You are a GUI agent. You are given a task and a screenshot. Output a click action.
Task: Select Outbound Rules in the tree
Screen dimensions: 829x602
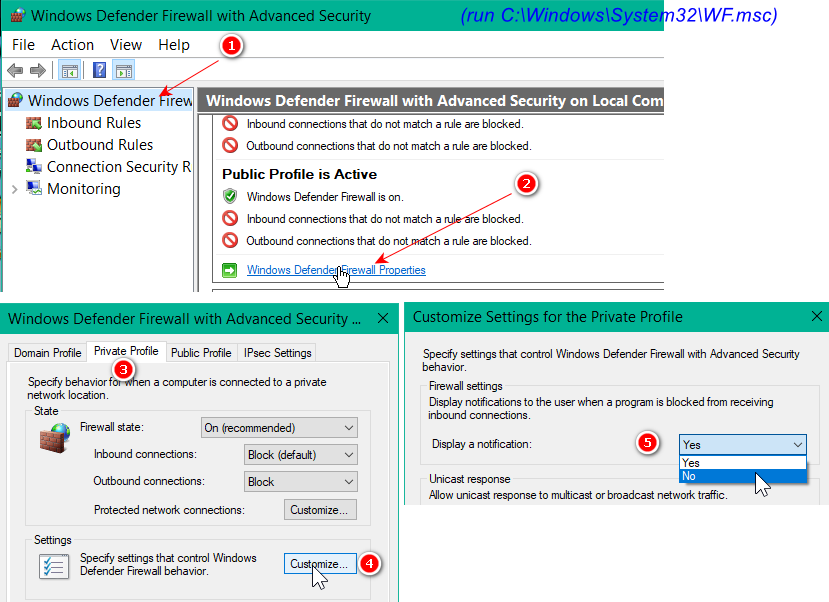click(x=100, y=145)
